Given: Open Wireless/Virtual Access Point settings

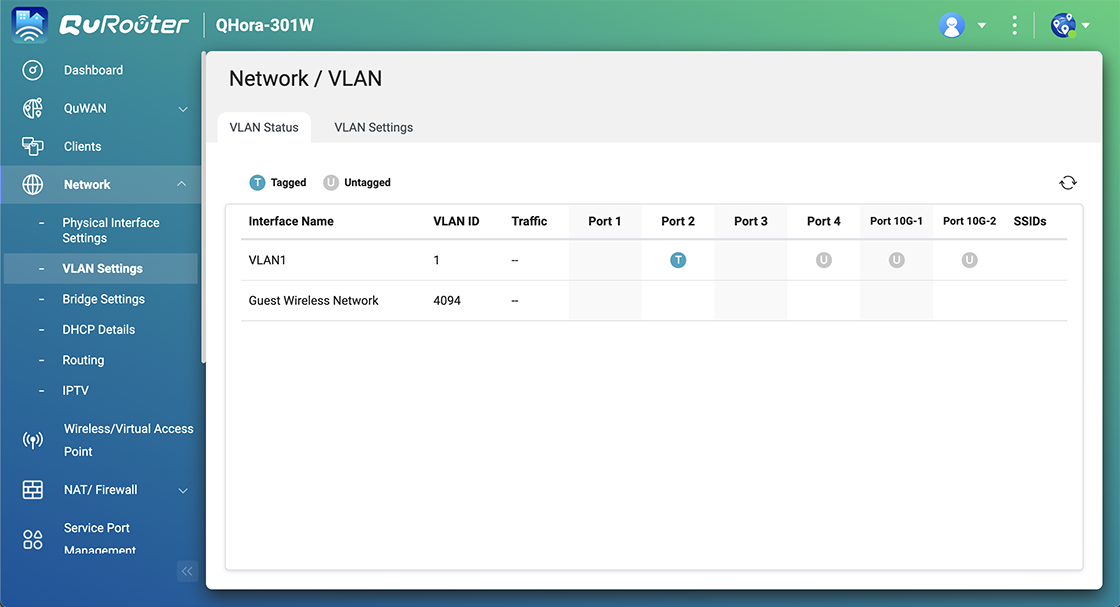Looking at the screenshot, I should (x=128, y=440).
